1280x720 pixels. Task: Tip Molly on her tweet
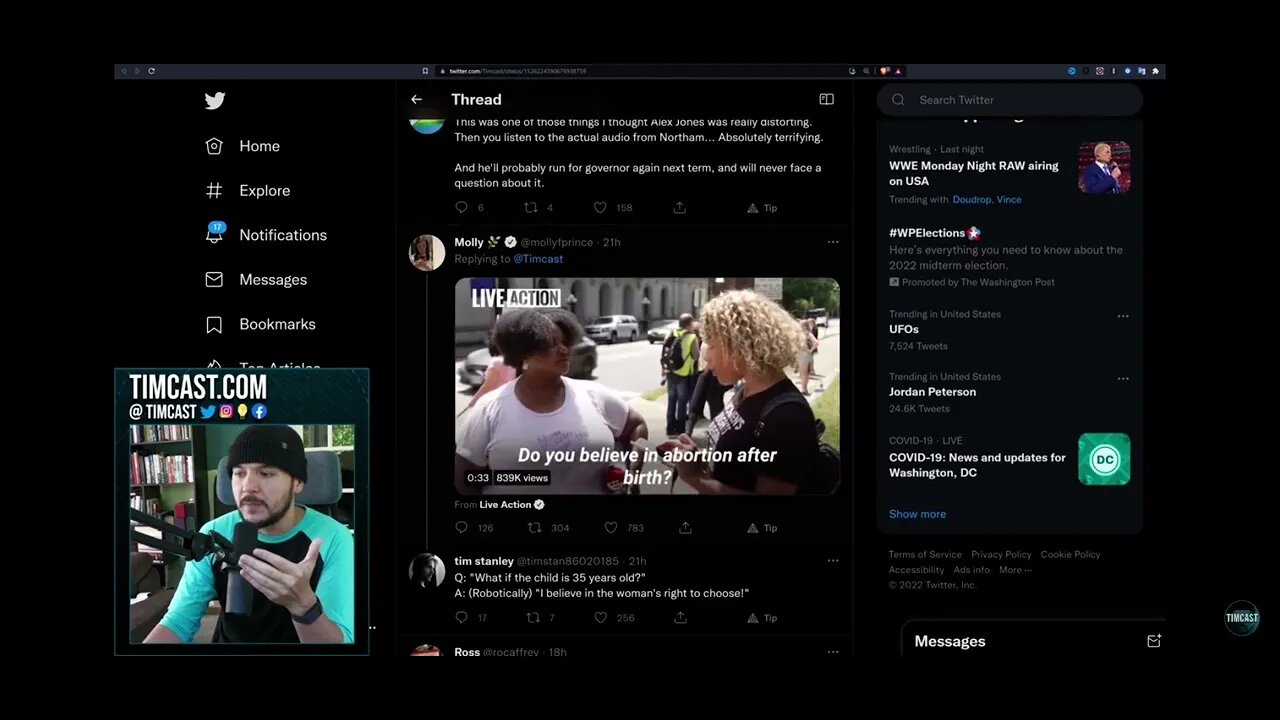pos(762,528)
